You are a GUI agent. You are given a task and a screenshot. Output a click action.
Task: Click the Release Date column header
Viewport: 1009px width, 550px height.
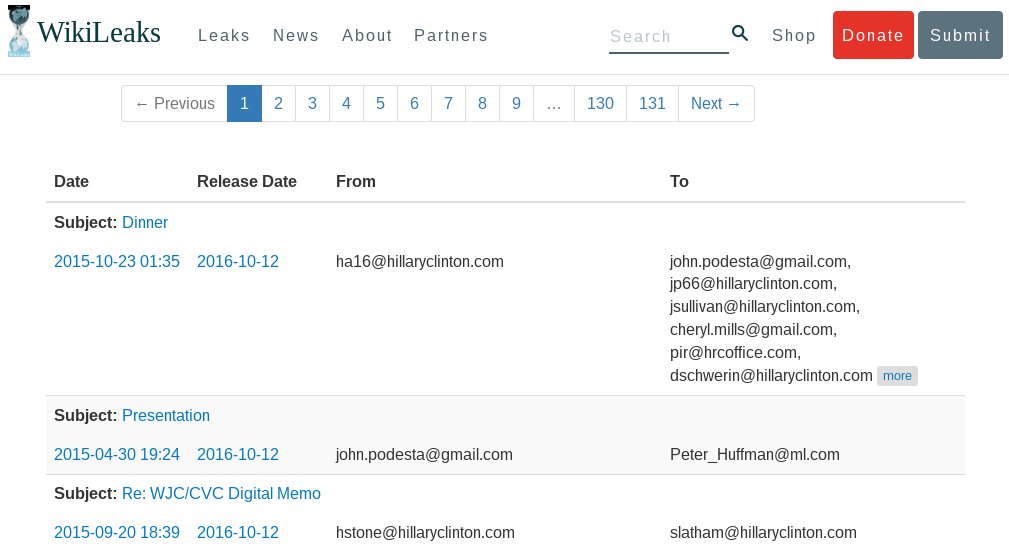[x=246, y=181]
